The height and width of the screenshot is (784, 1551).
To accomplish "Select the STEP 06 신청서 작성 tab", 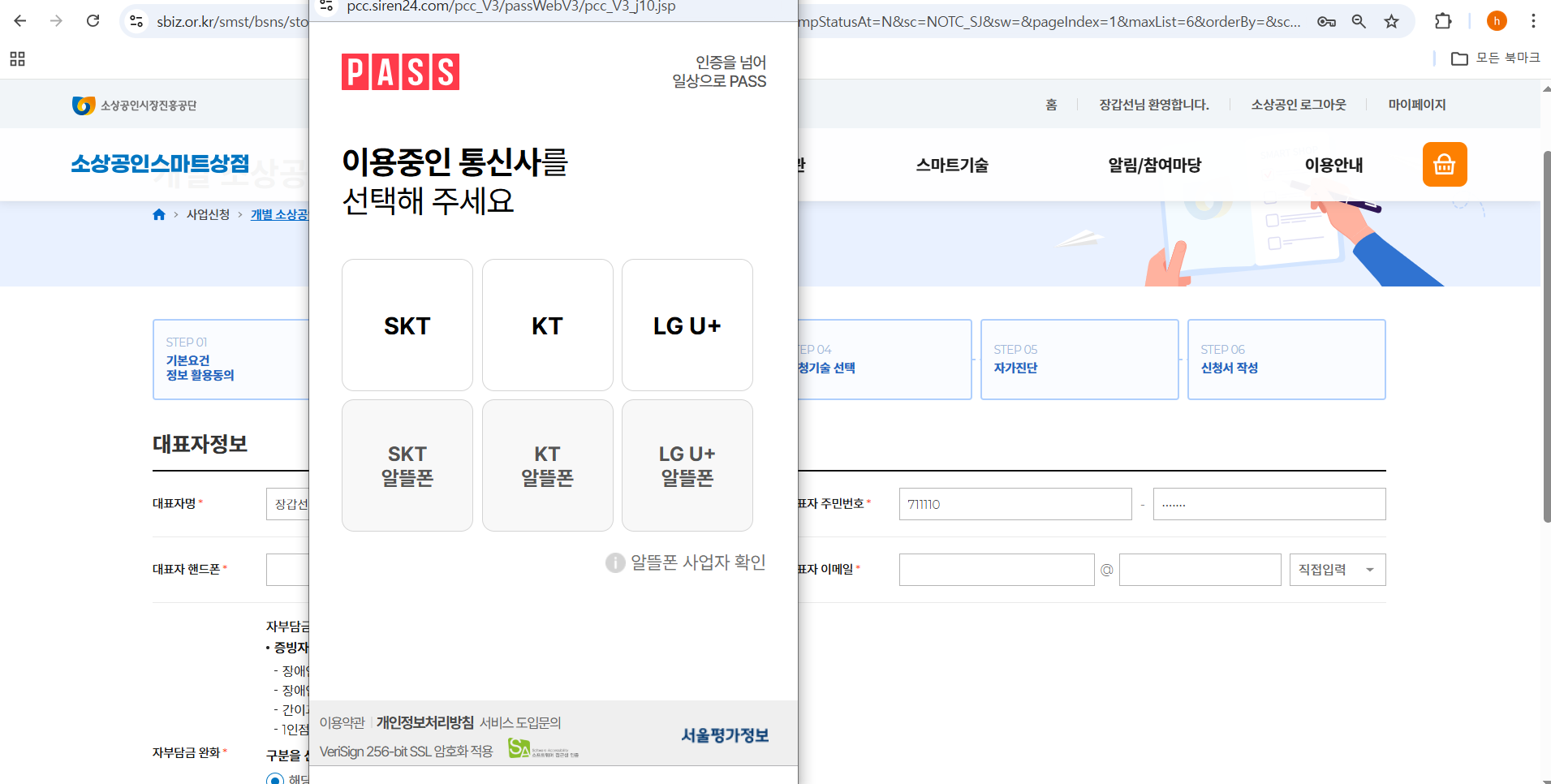I will coord(1286,359).
